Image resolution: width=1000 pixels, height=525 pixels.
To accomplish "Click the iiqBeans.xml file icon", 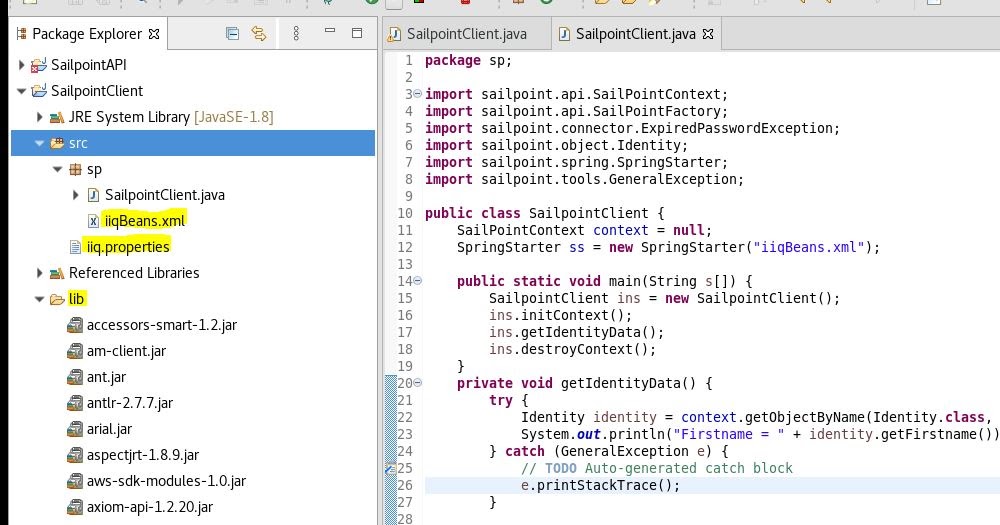I will click(93, 221).
